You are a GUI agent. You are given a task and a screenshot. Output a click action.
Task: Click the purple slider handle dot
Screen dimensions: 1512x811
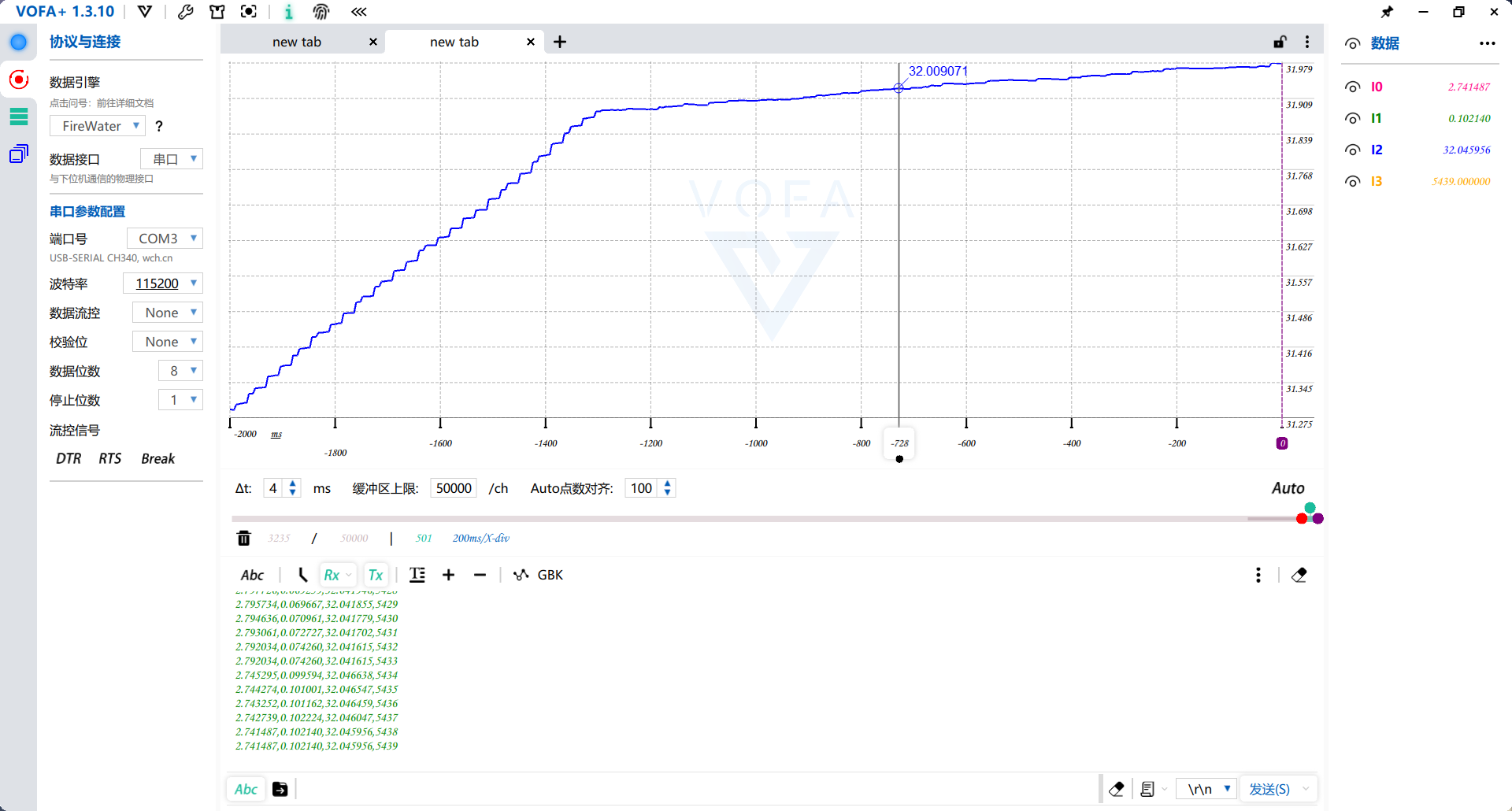coord(1318,519)
